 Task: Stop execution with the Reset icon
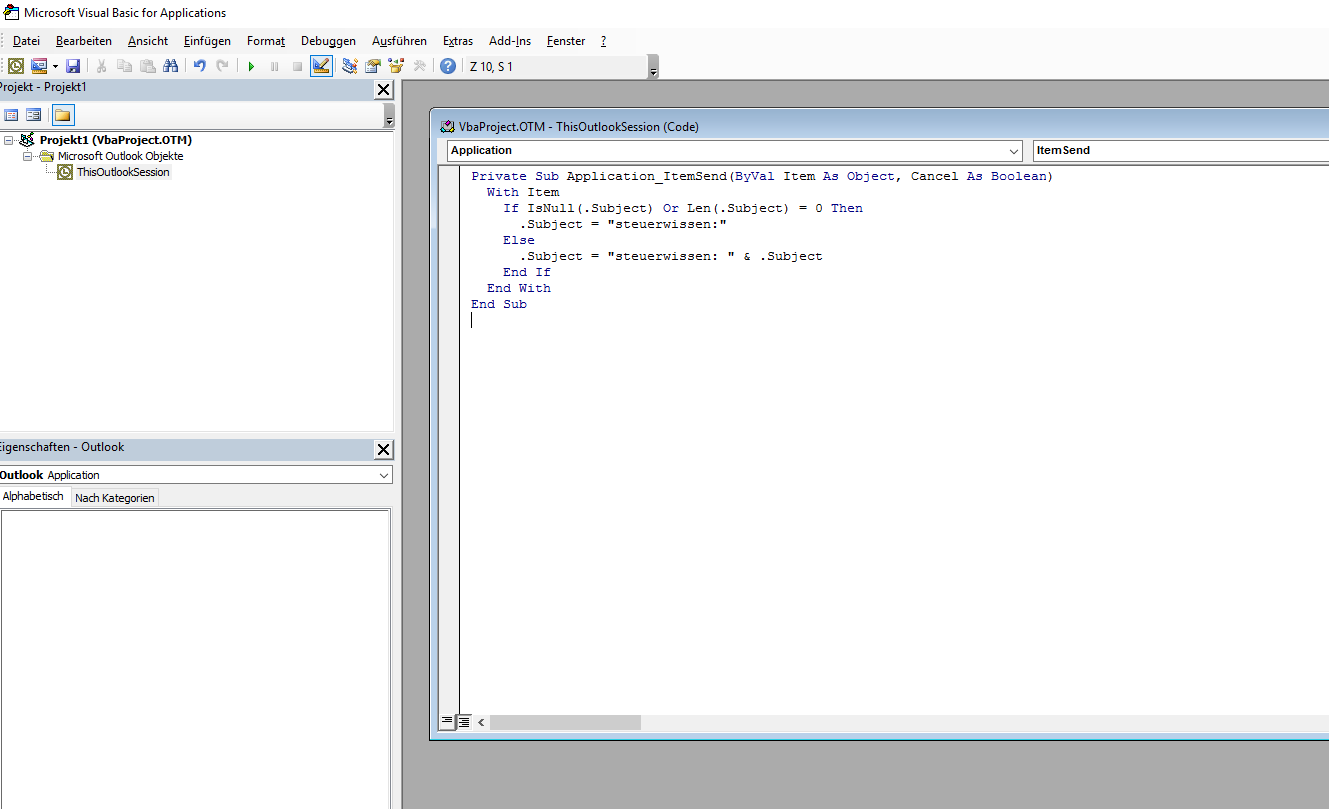coord(297,66)
